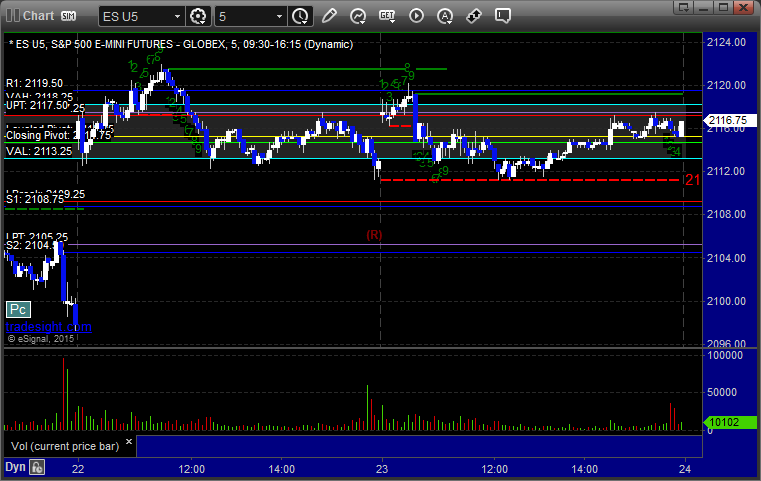761x481 pixels.
Task: Open the studies chart-line icon menu
Action: [358, 16]
